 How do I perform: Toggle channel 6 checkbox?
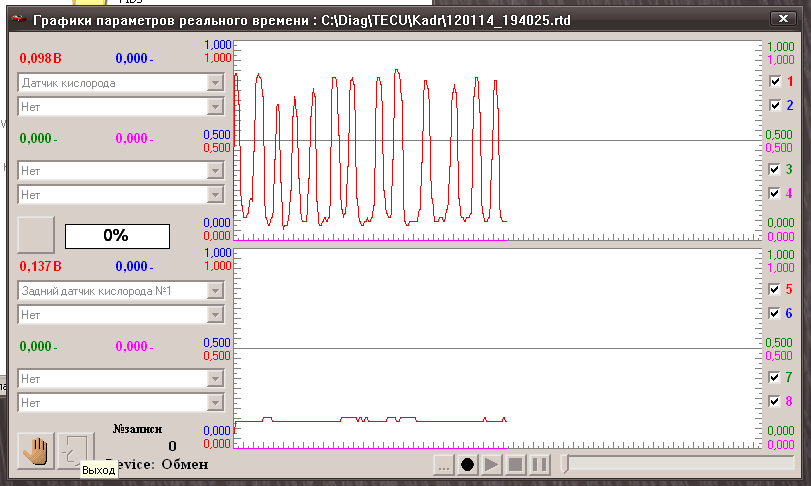pos(774,313)
